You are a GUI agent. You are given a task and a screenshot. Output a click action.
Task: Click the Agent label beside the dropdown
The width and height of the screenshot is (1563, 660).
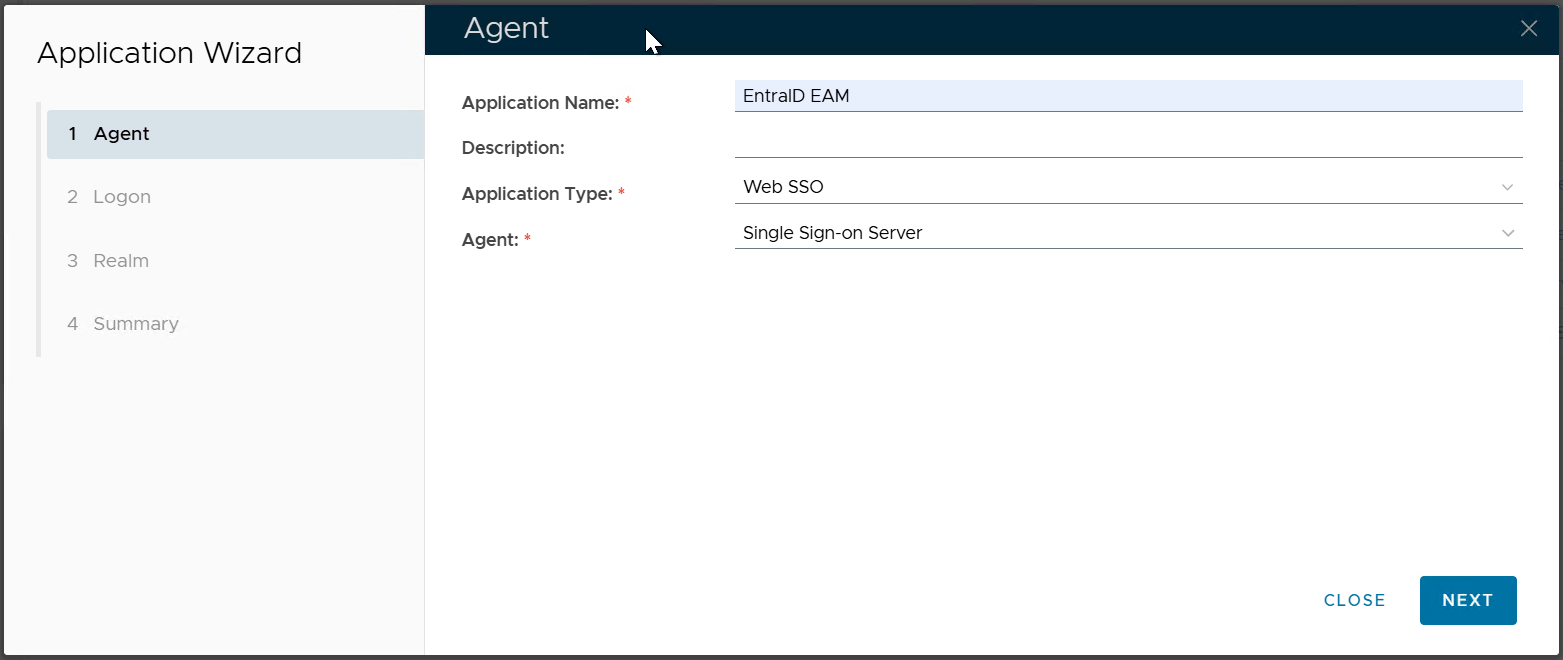[490, 240]
